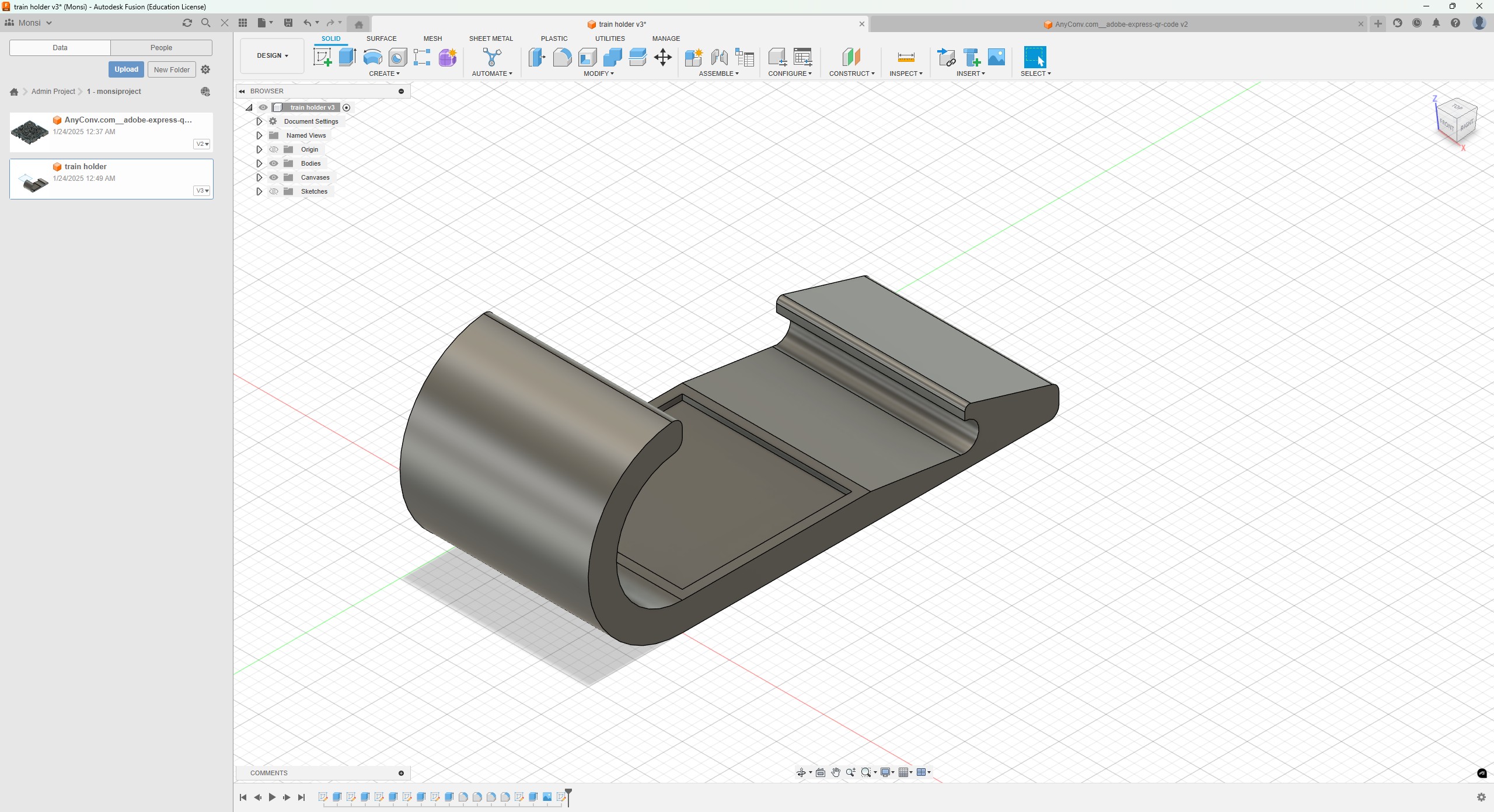Expand the Canvases folder node

tap(259, 177)
